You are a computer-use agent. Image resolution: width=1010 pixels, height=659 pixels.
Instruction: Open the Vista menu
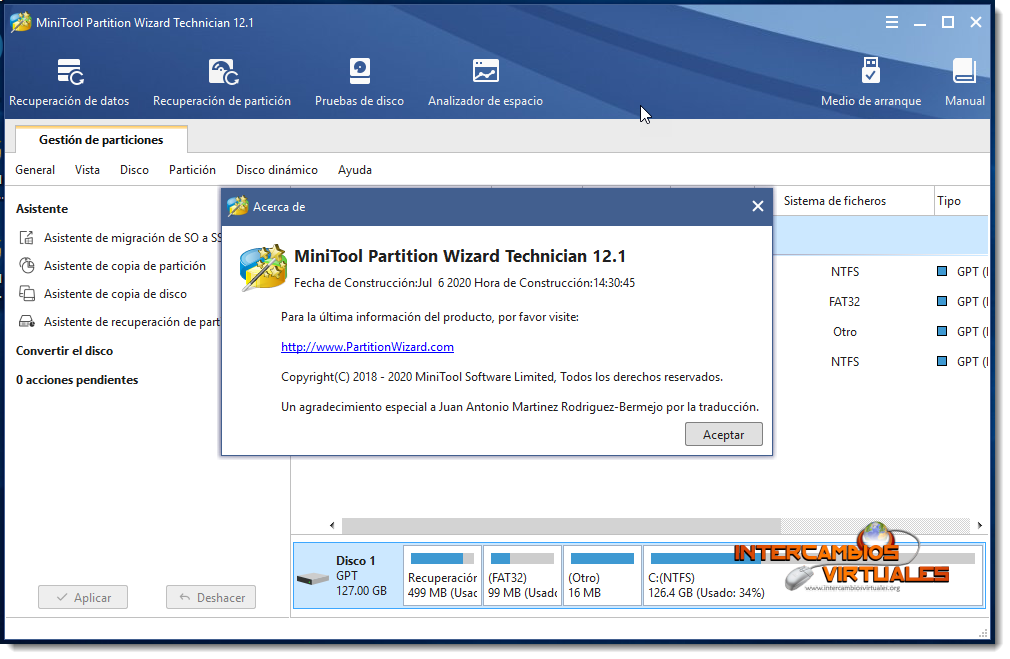[x=87, y=170]
